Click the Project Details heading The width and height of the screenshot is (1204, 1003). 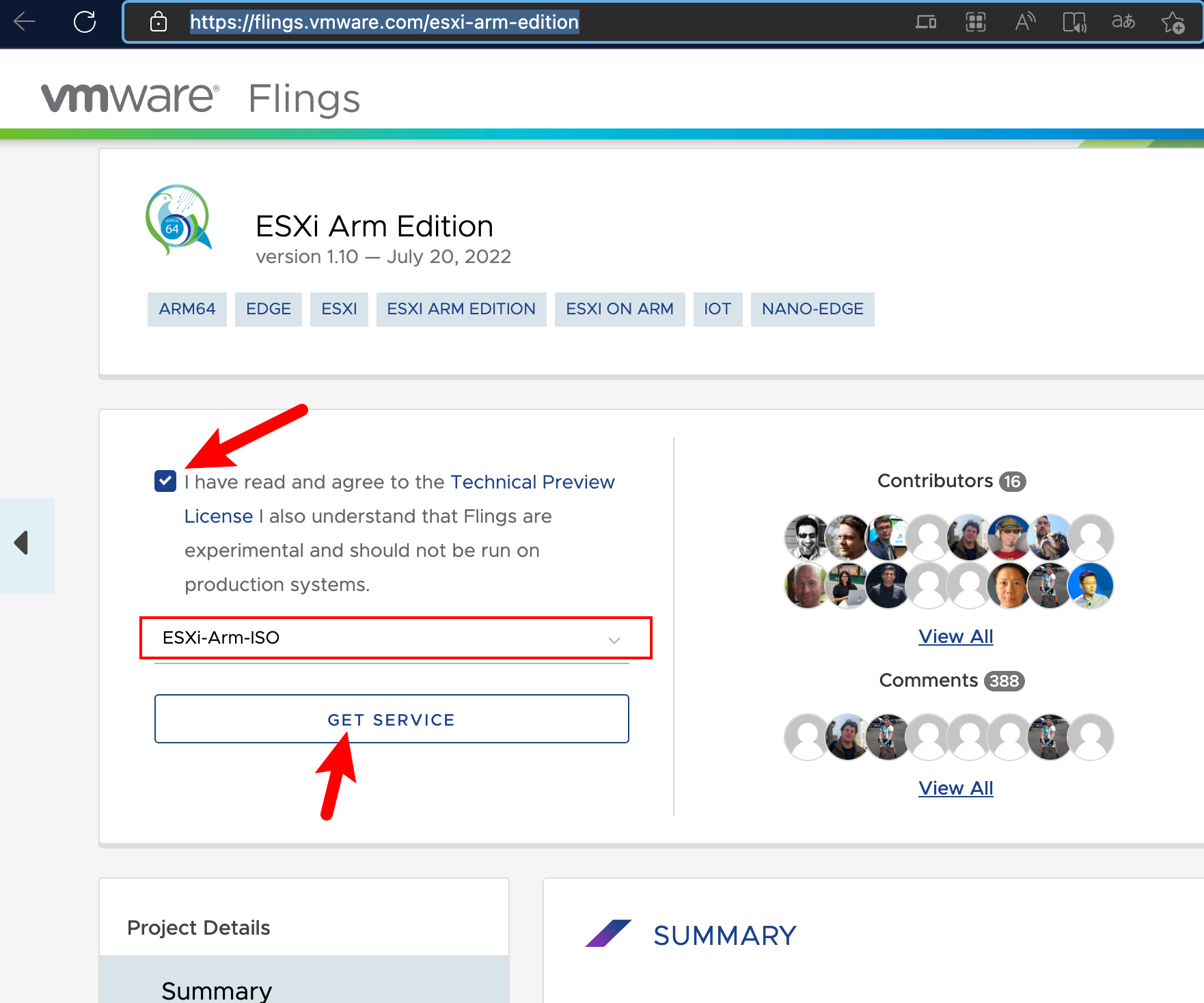tap(199, 927)
